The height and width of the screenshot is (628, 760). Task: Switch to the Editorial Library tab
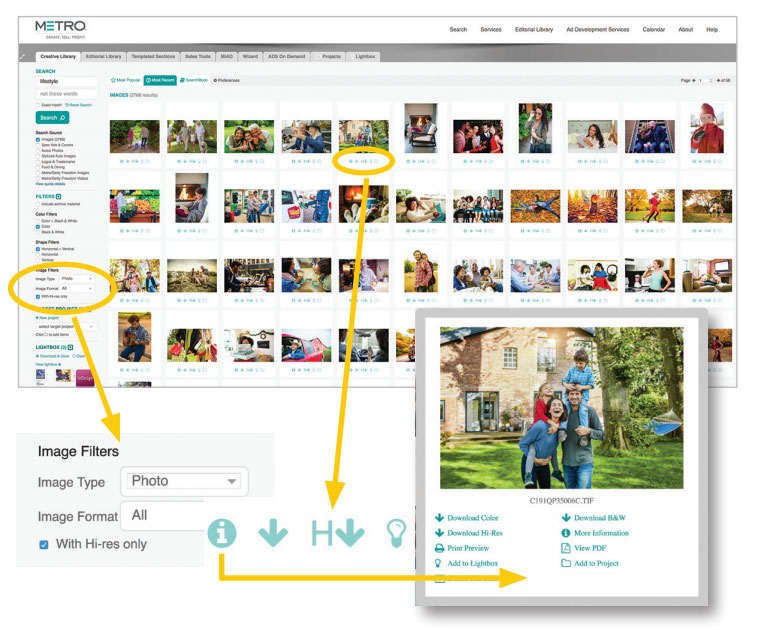(104, 57)
